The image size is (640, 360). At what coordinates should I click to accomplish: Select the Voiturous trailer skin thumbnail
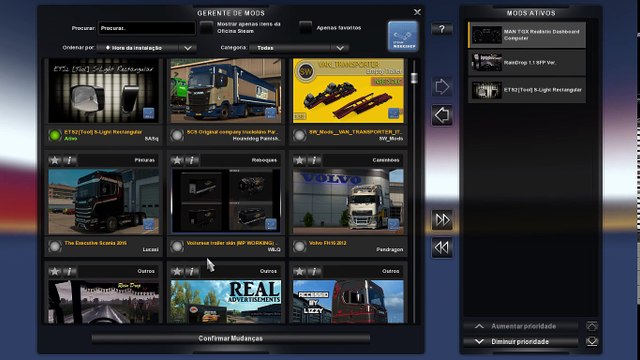tap(226, 202)
